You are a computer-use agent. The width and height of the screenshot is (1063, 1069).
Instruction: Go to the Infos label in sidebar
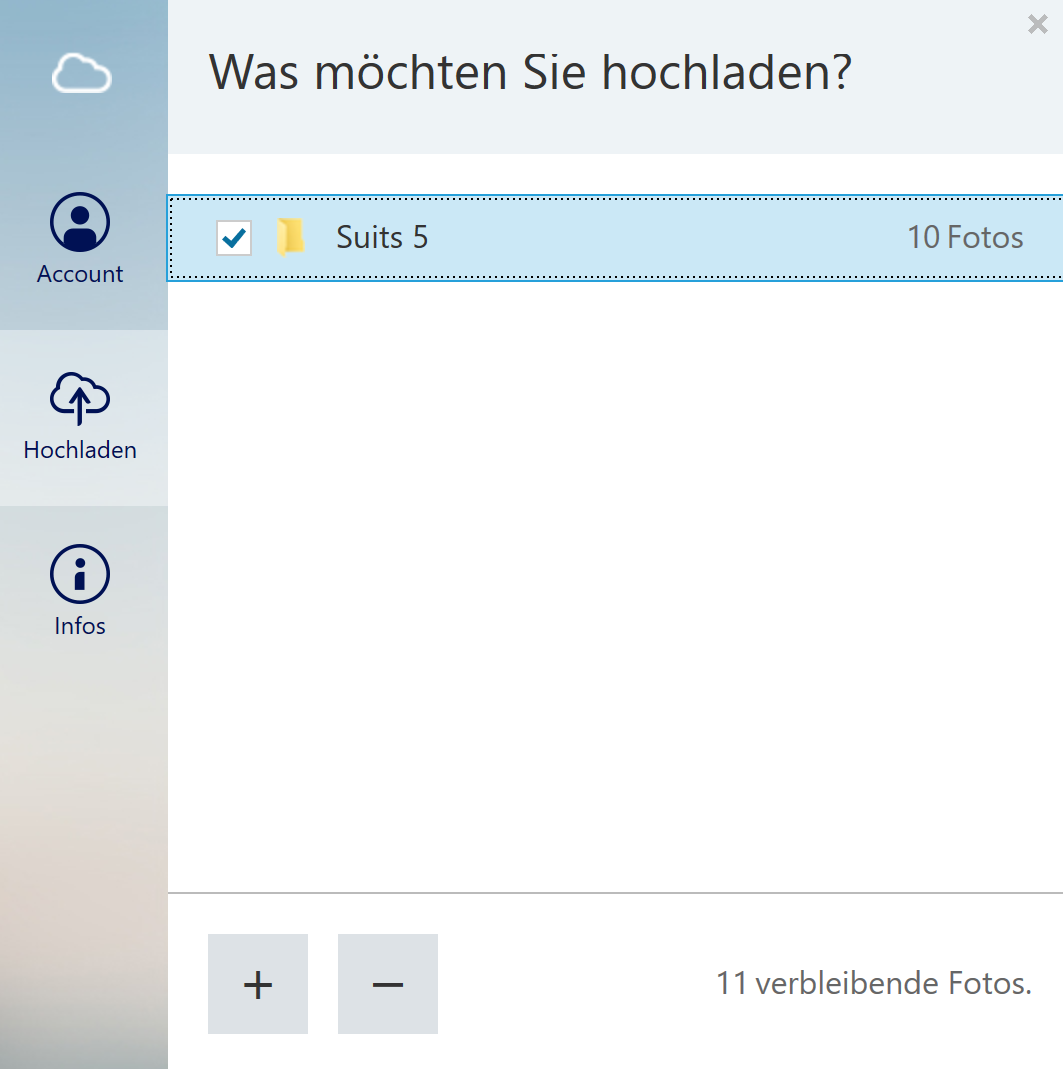(x=80, y=626)
